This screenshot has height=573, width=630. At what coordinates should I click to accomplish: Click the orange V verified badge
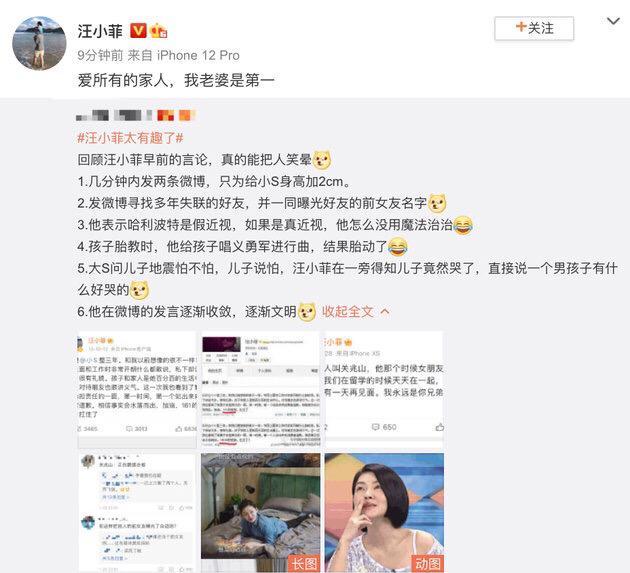click(138, 31)
